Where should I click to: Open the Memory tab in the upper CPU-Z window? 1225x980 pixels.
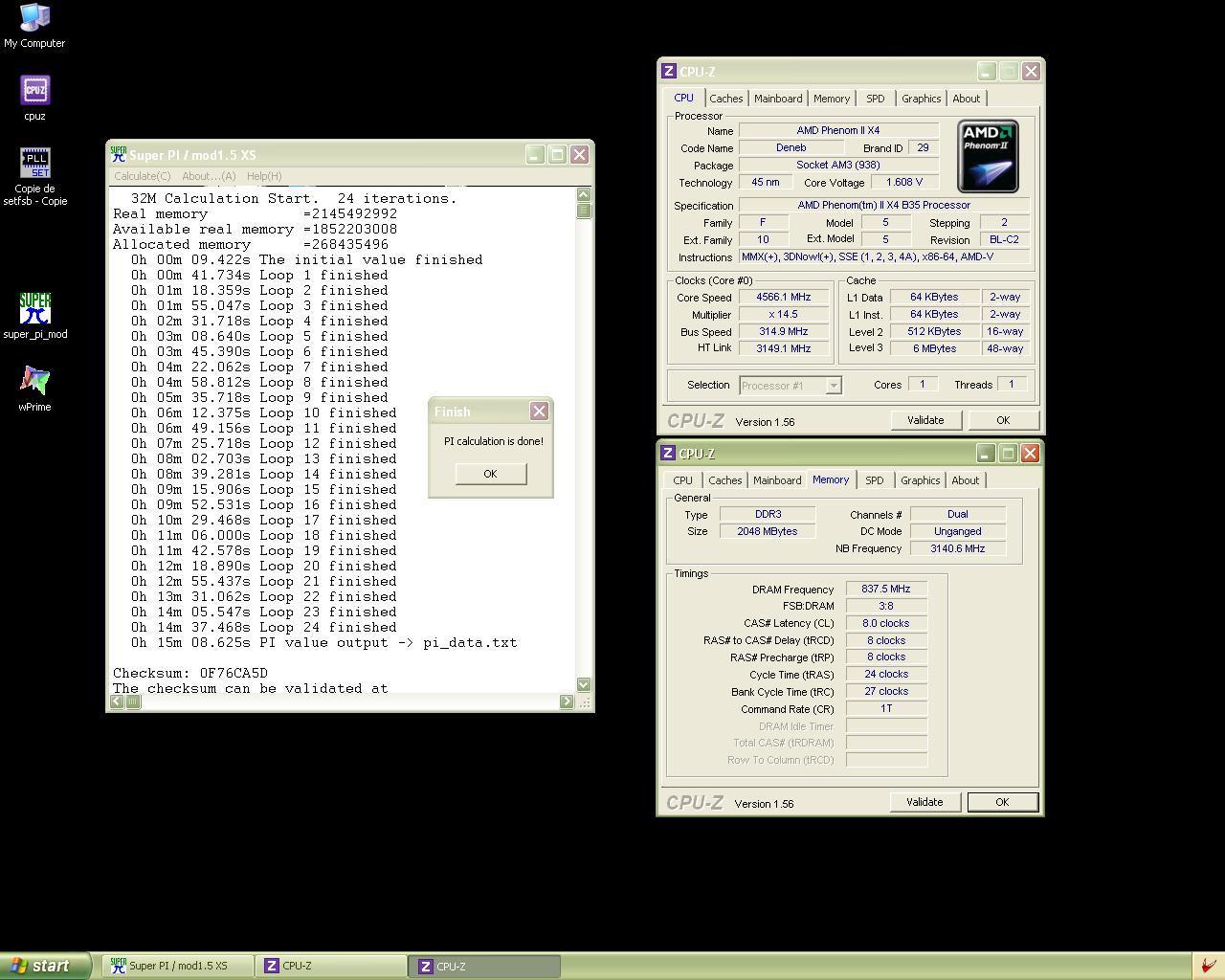coord(832,99)
